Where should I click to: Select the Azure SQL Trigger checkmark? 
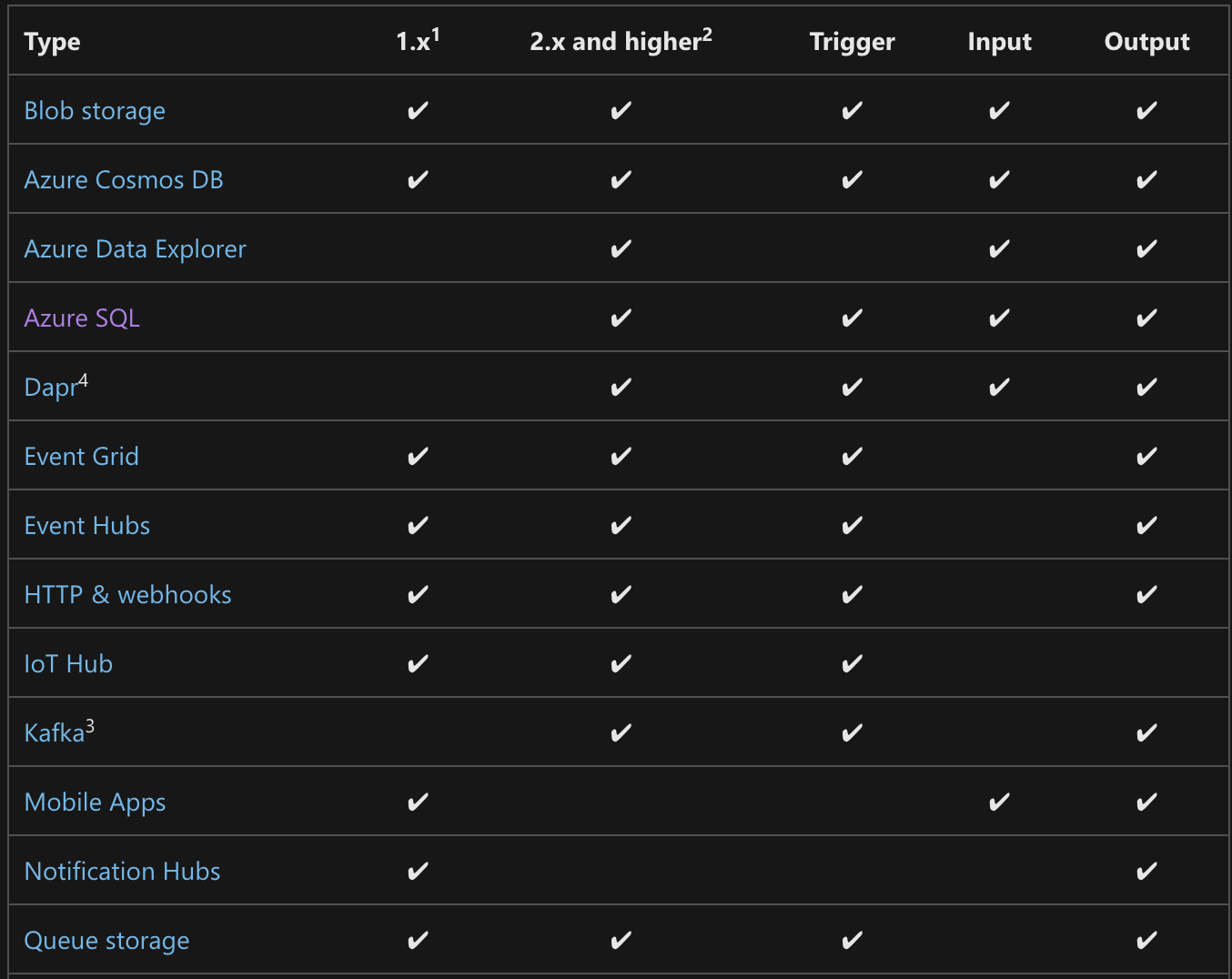pyautogui.click(x=853, y=318)
